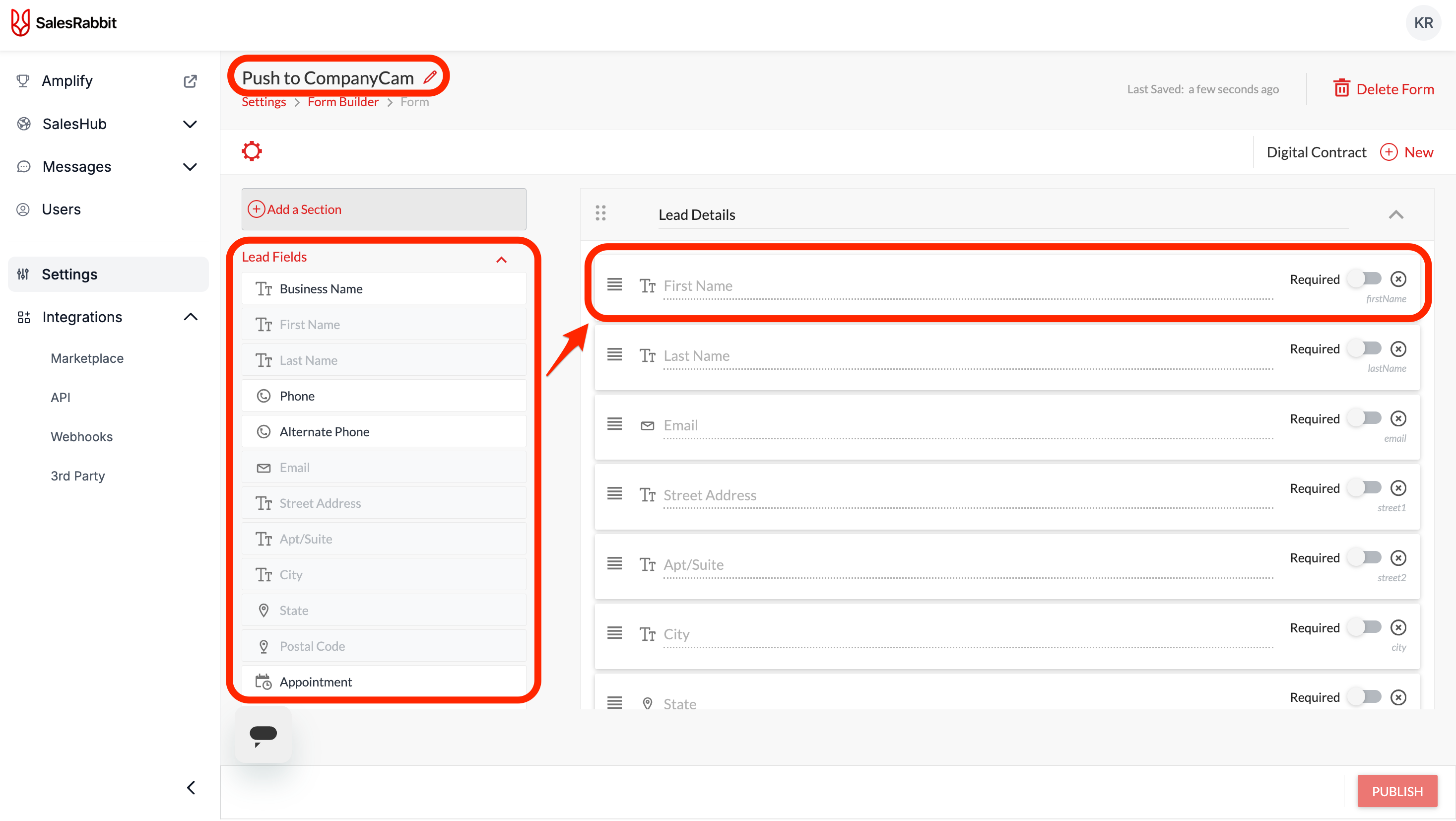The height and width of the screenshot is (821, 1456).
Task: Open Form Builder breadcrumb link
Action: coord(342,102)
